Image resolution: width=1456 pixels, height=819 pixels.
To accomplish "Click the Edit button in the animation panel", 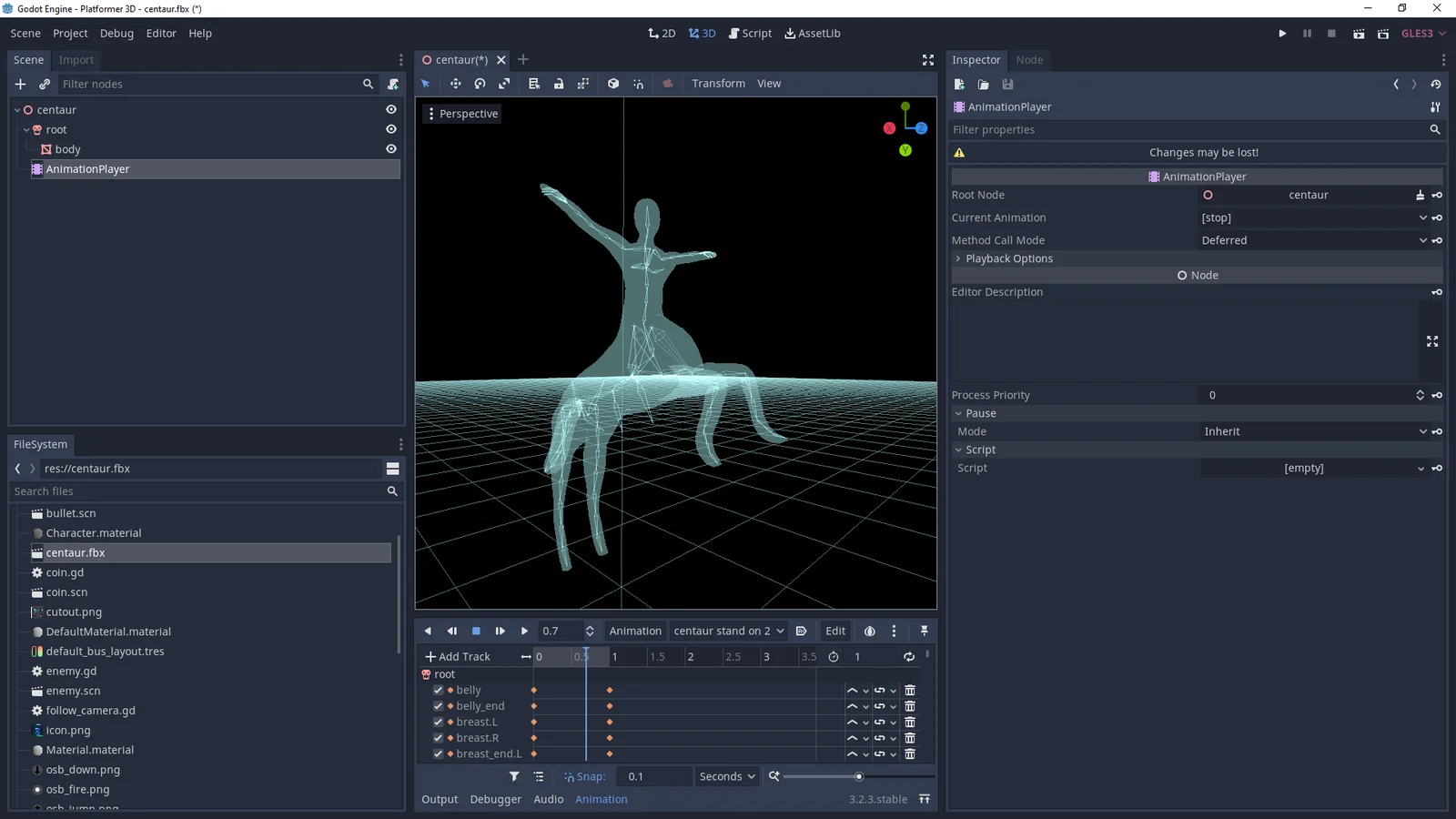I will [834, 631].
